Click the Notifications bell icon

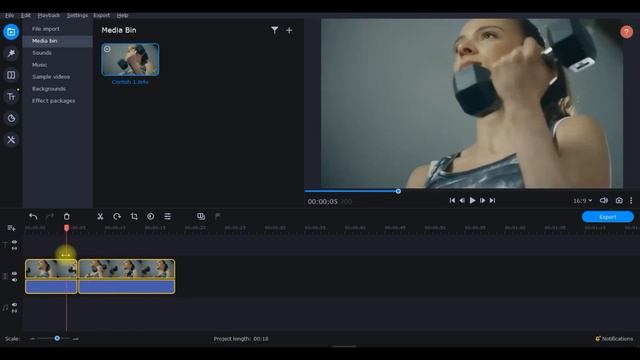[x=598, y=339]
